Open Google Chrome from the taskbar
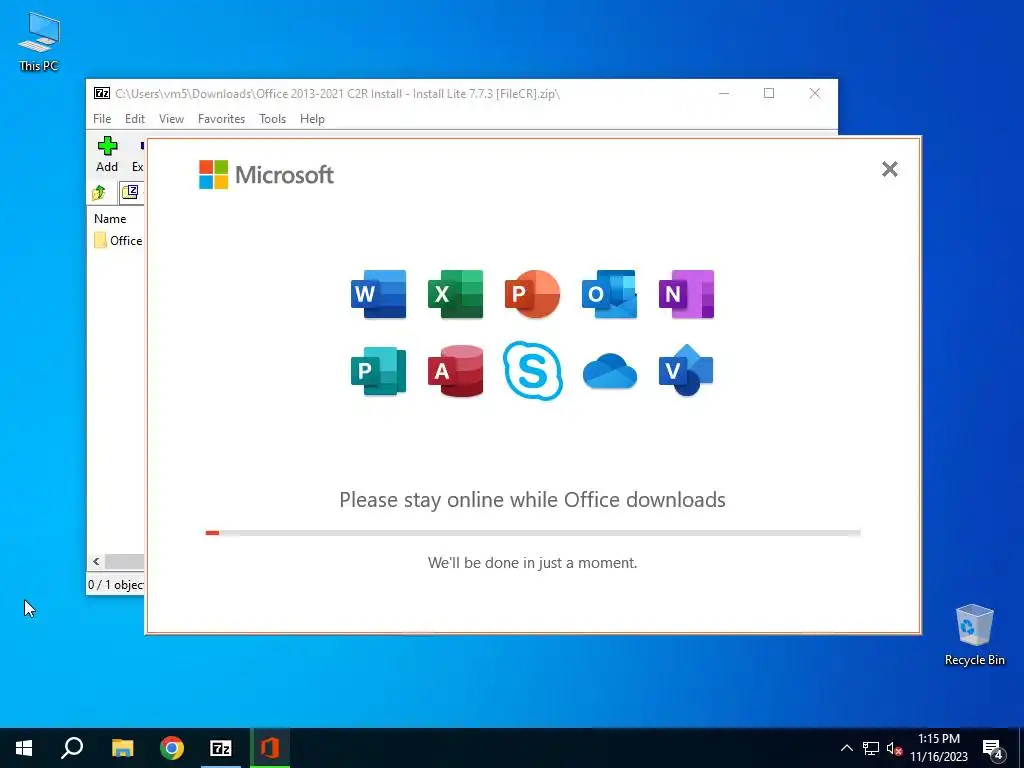 (172, 748)
